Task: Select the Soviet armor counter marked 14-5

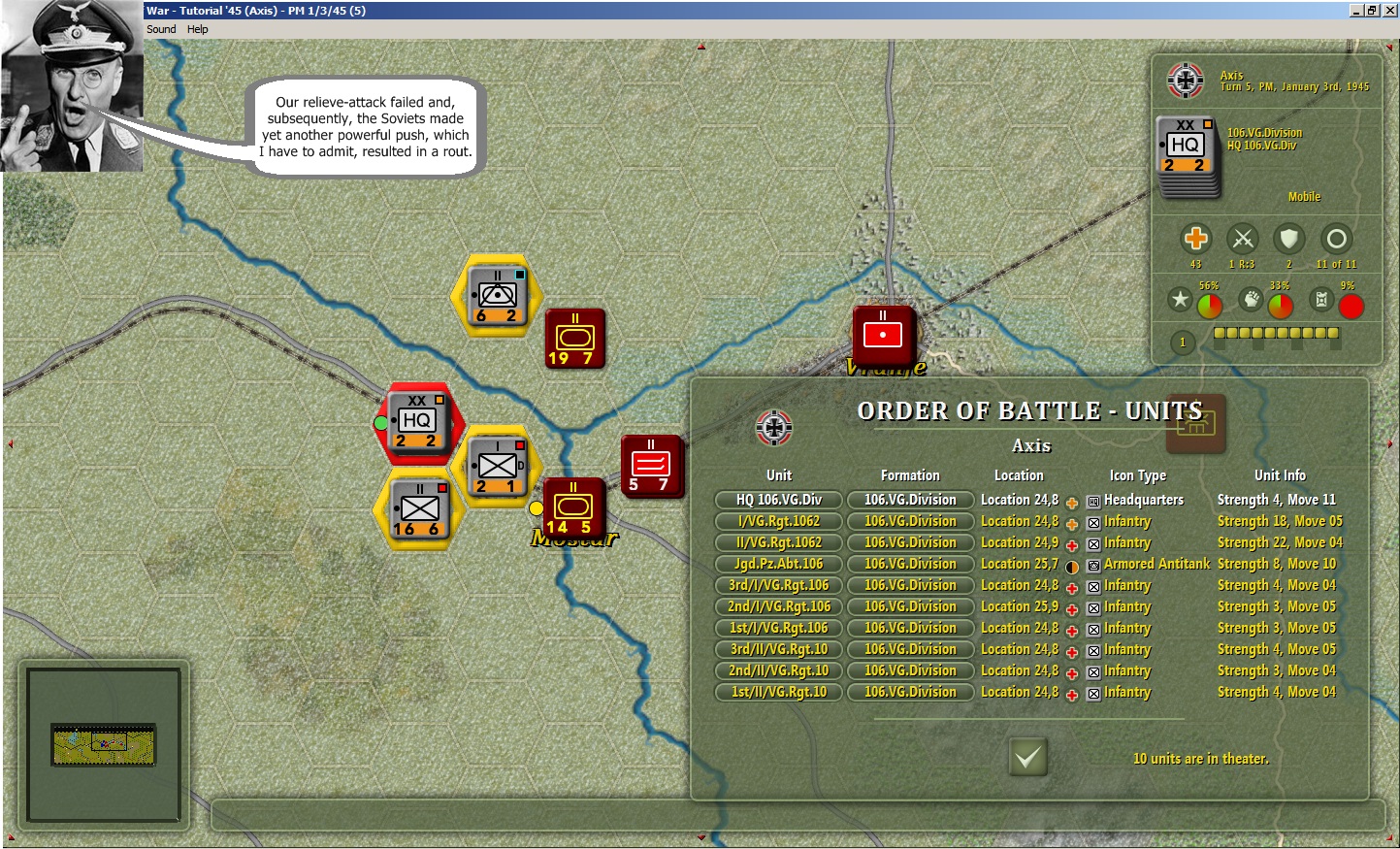Action: point(573,507)
